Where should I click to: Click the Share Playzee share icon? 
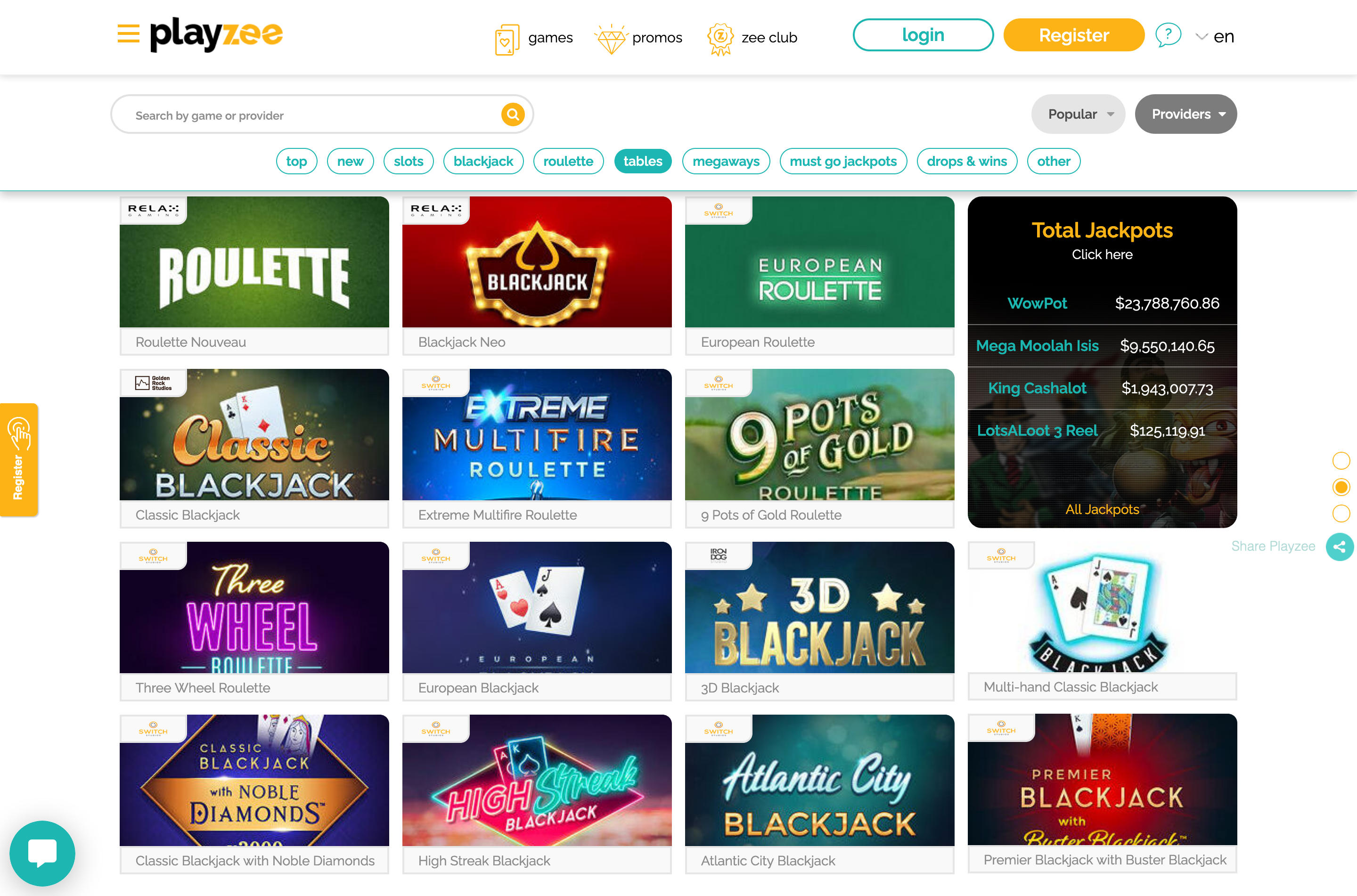click(x=1339, y=547)
